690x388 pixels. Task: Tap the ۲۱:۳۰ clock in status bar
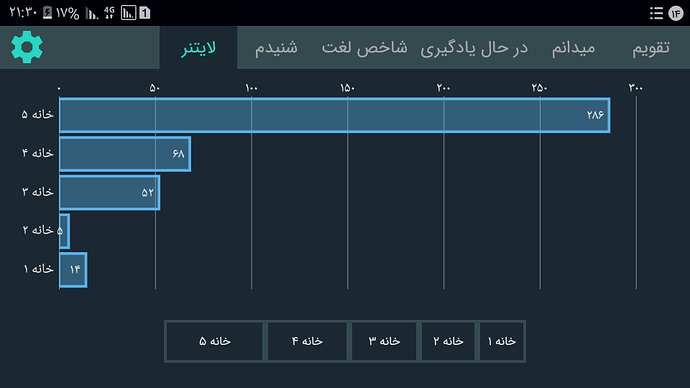coord(23,13)
